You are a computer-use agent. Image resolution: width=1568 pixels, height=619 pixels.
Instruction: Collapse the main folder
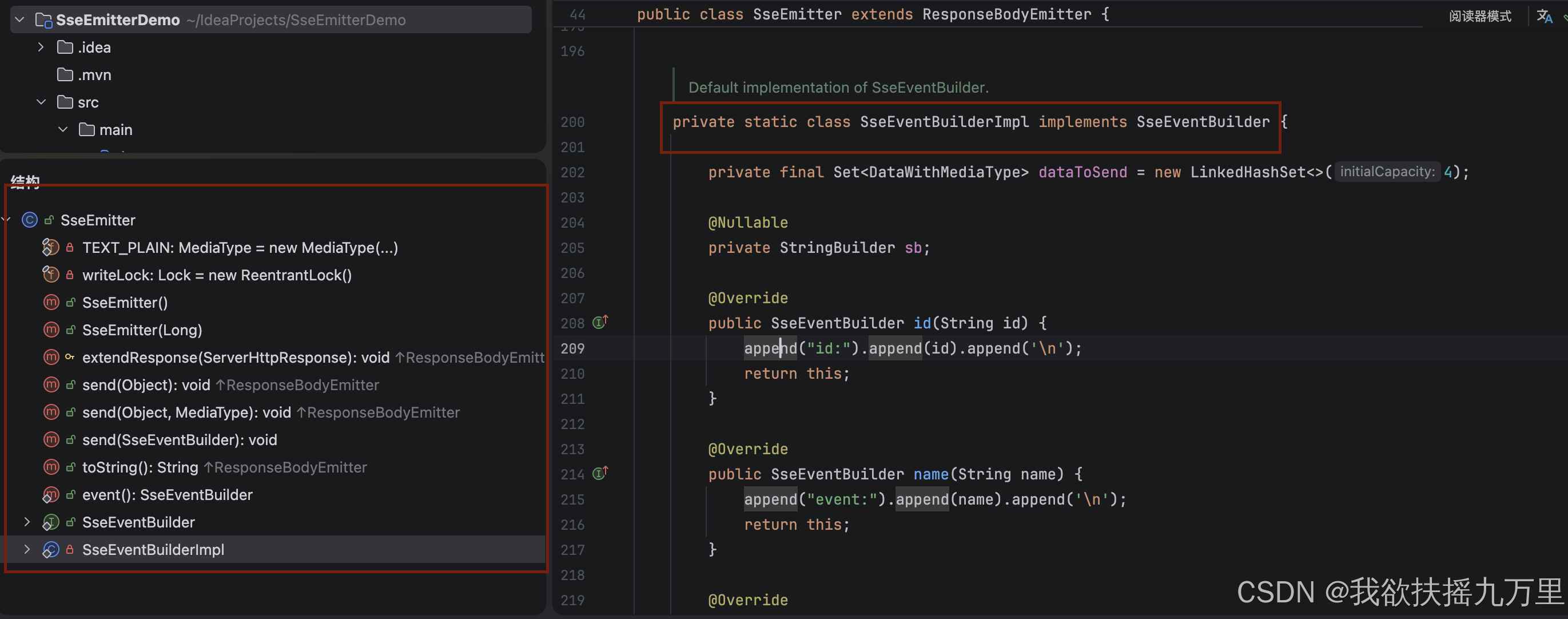(x=63, y=130)
